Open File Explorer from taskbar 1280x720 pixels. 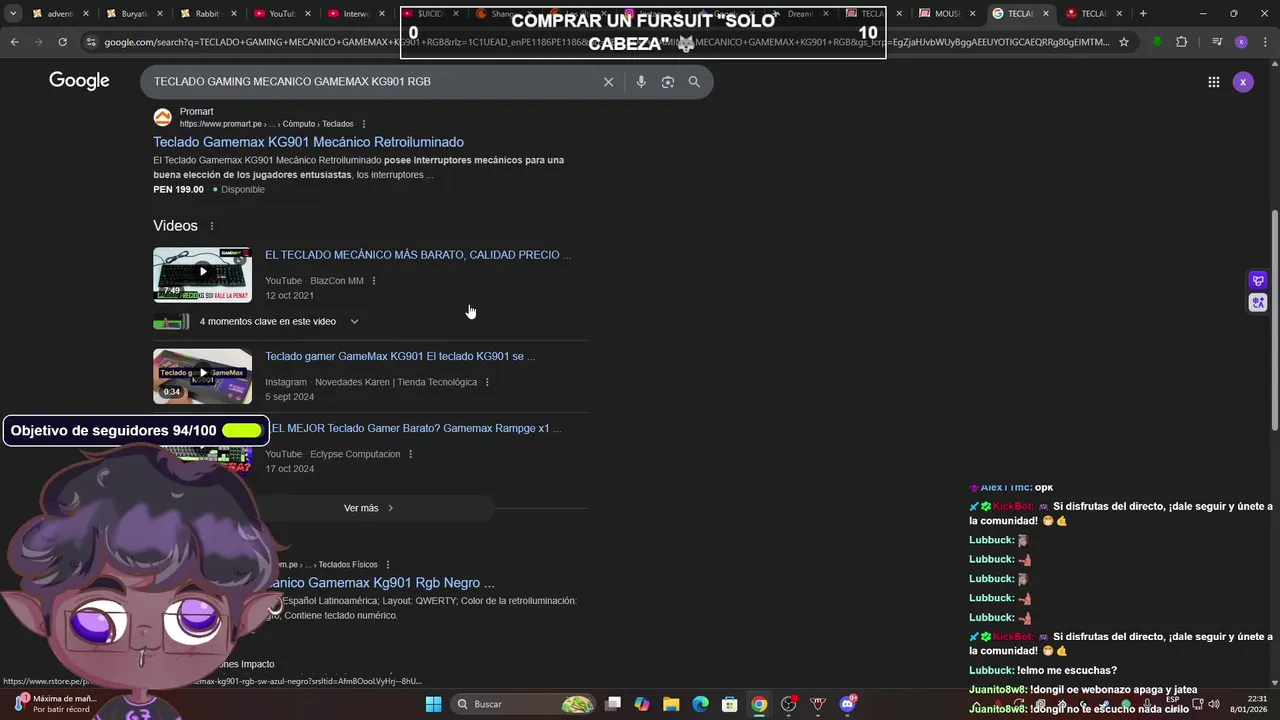click(671, 704)
